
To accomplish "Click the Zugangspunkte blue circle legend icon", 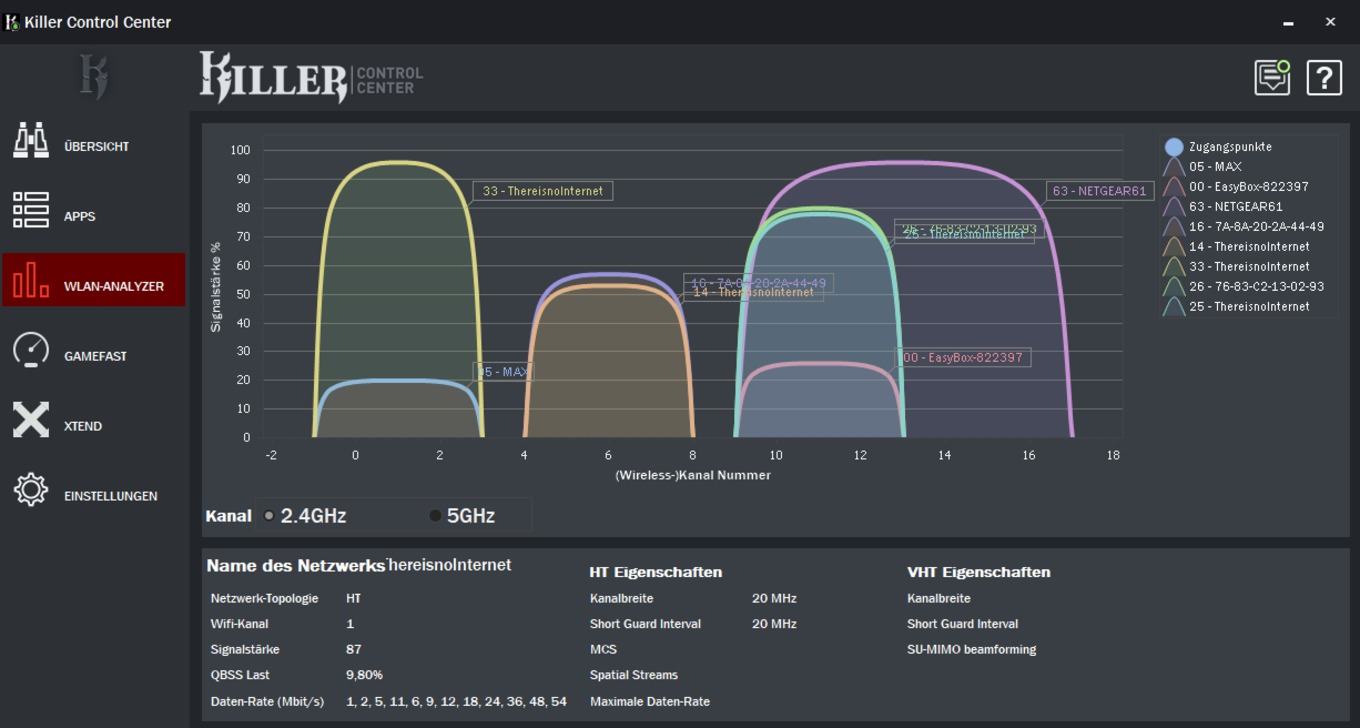I will [x=1174, y=147].
